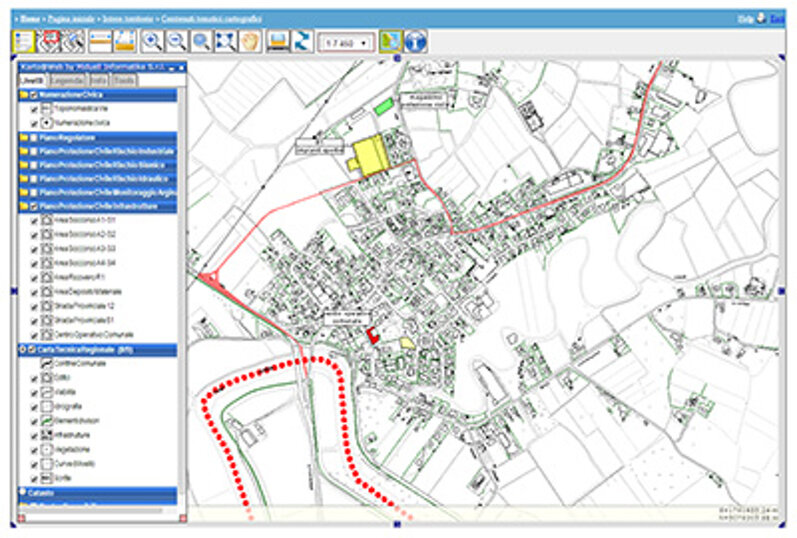Click the zoom to full extent icon
797x538 pixels.
pos(225,41)
